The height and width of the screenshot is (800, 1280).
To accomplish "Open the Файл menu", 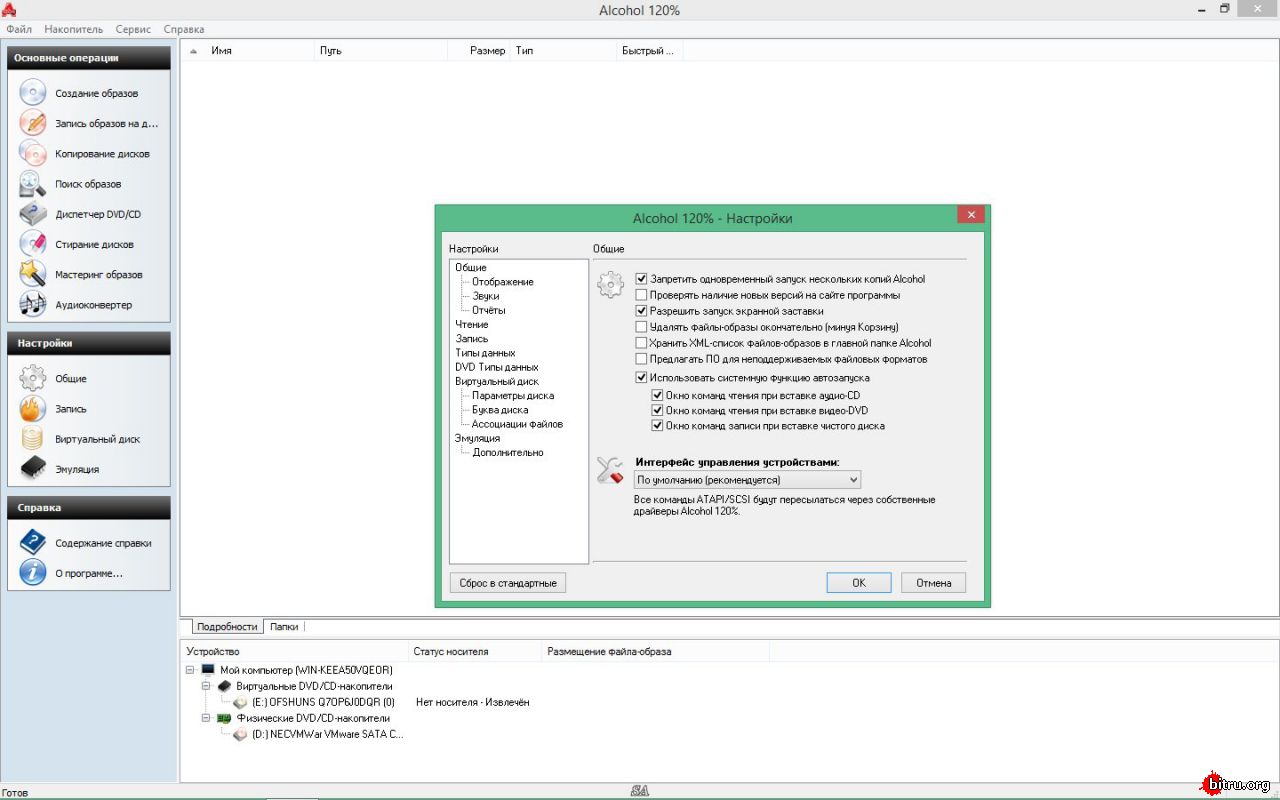I will click(x=19, y=29).
